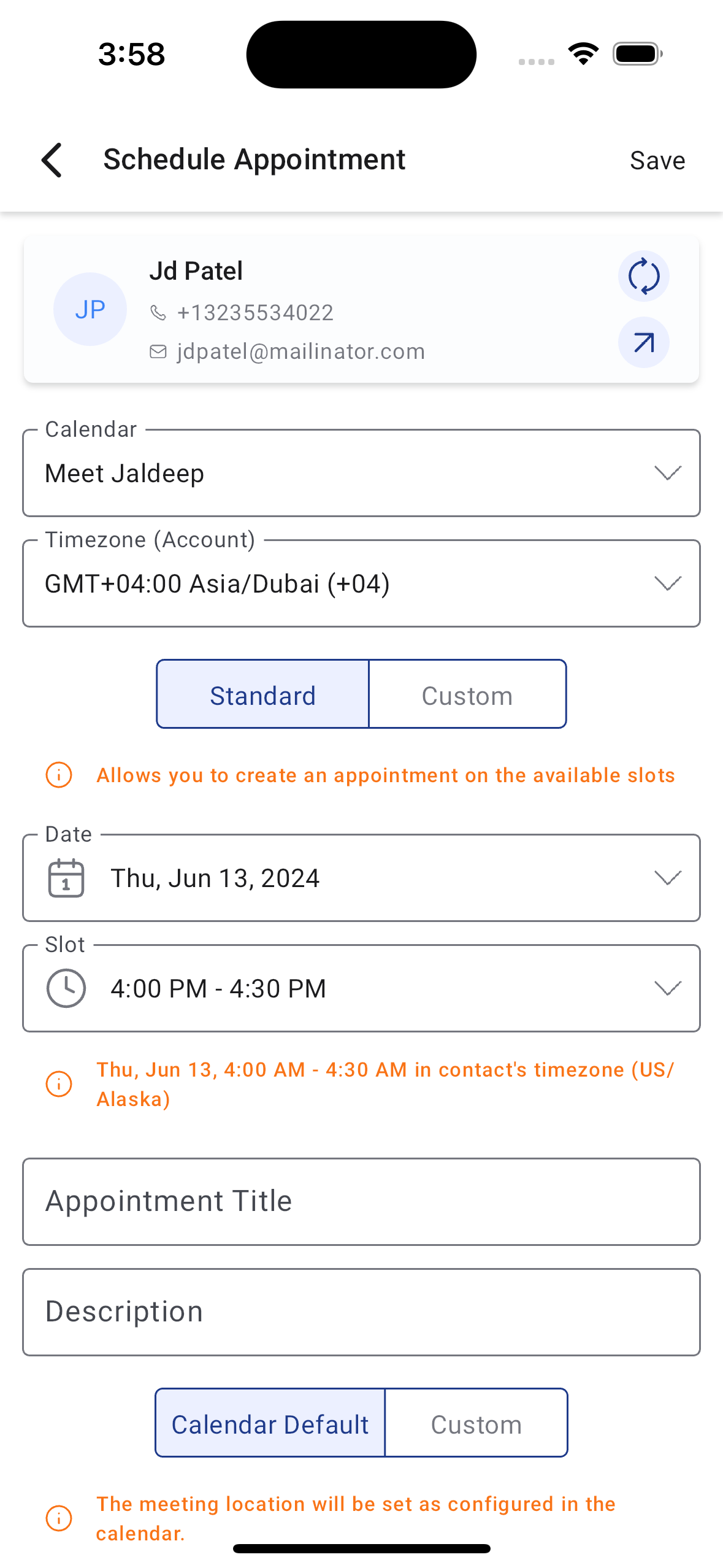The image size is (723, 1568).
Task: Save the appointment
Action: [x=657, y=161]
